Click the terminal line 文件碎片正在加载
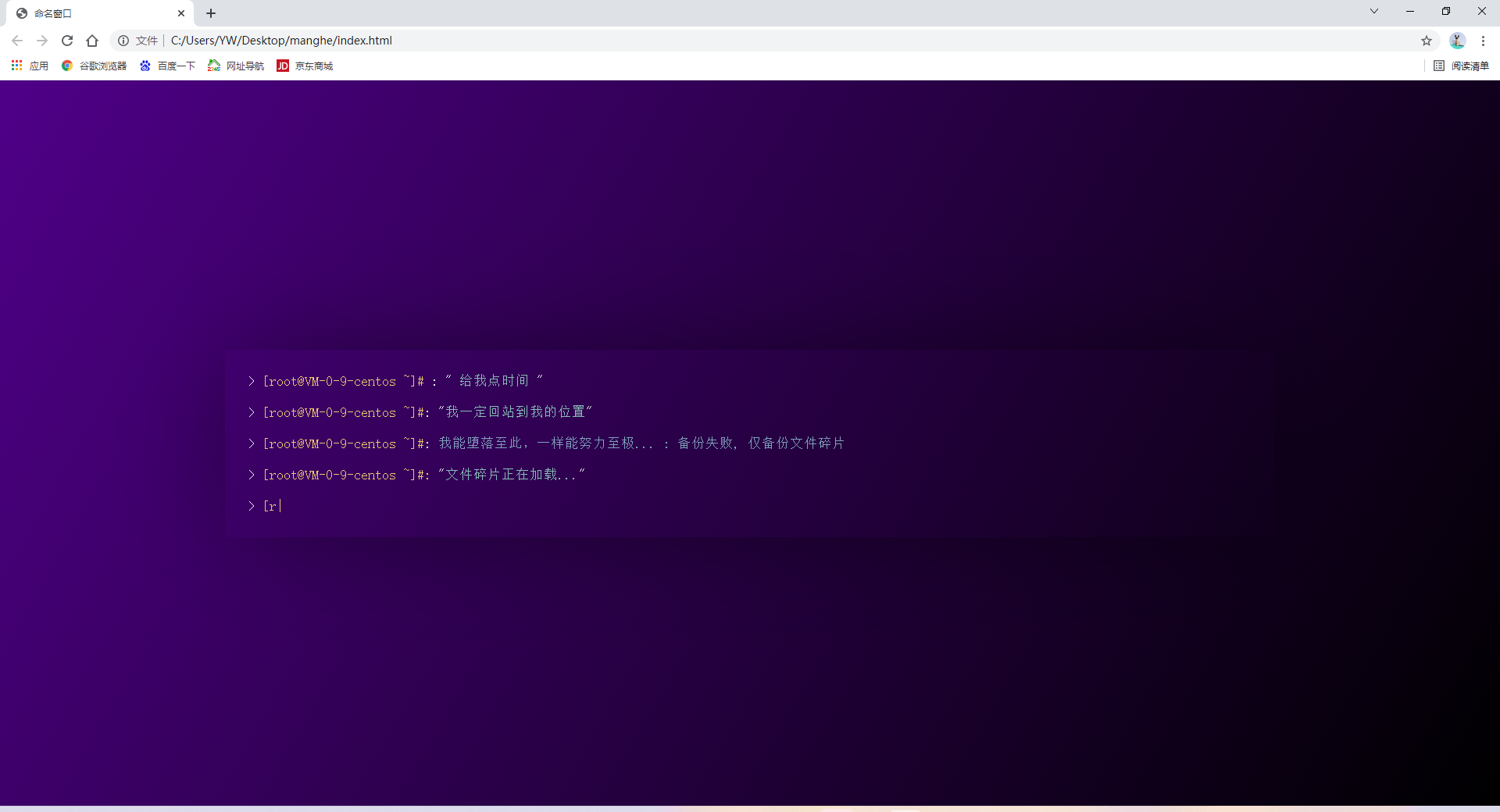Image resolution: width=1500 pixels, height=812 pixels. (x=511, y=475)
